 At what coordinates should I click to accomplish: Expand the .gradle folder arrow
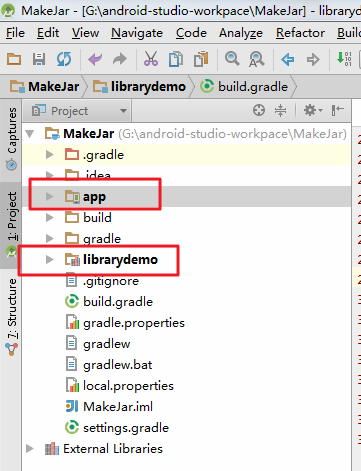pos(50,155)
